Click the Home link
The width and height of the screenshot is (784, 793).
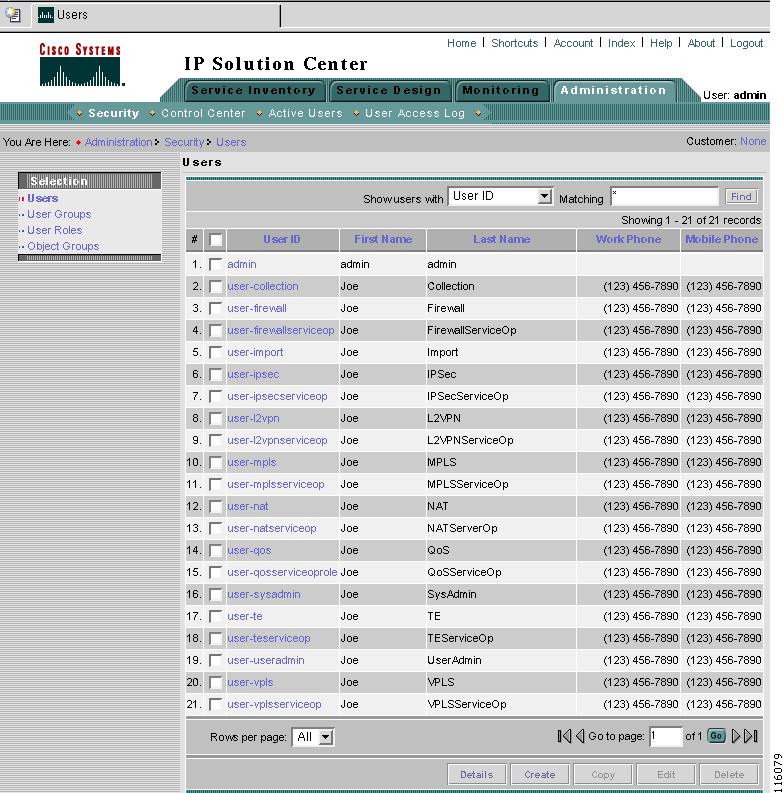(461, 43)
